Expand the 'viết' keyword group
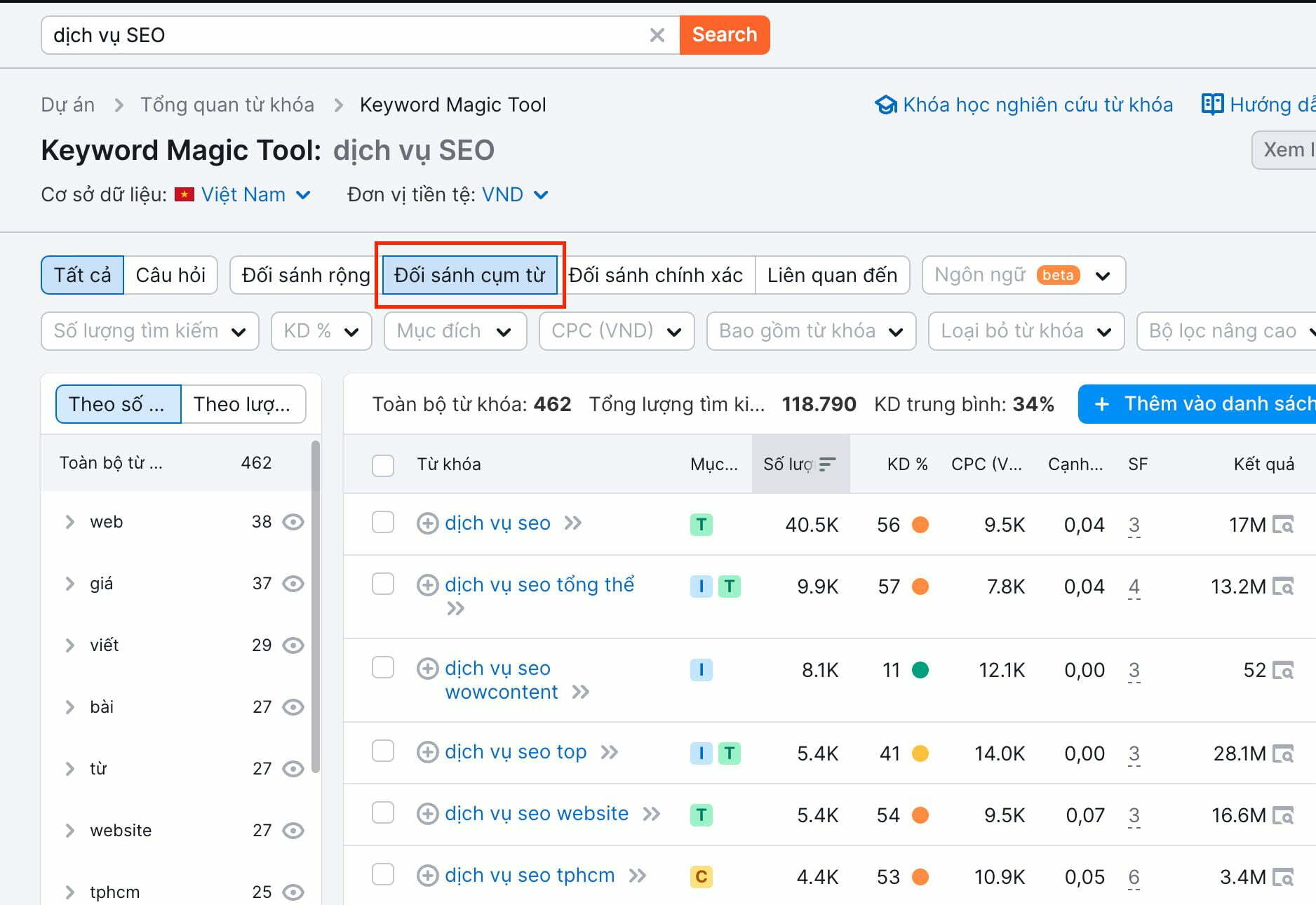The width and height of the screenshot is (1316, 905). tap(69, 645)
